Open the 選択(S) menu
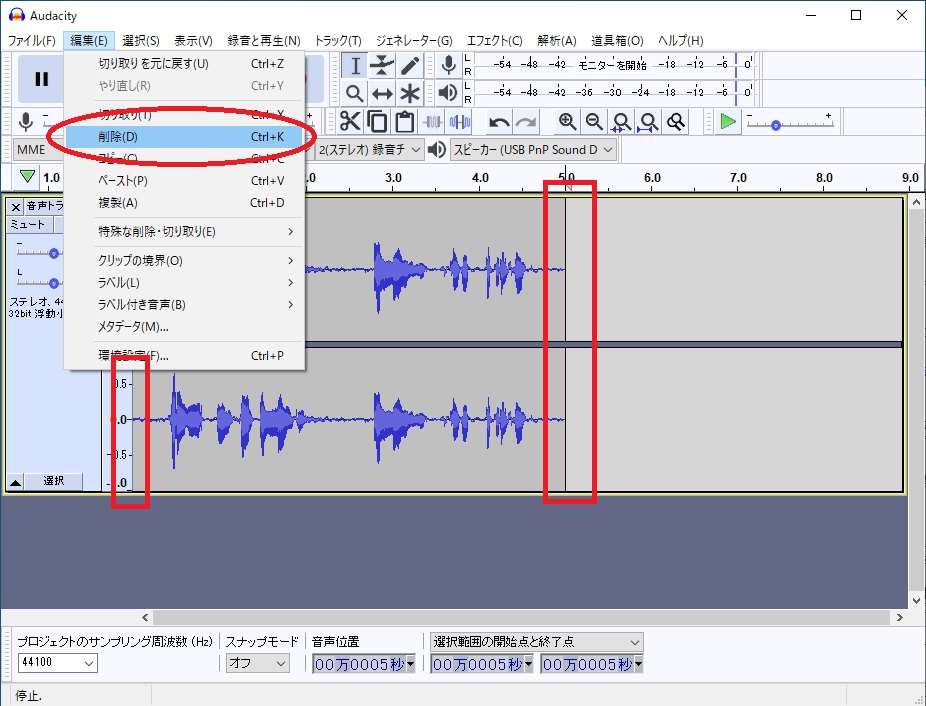Viewport: 926px width, 706px height. (141, 41)
